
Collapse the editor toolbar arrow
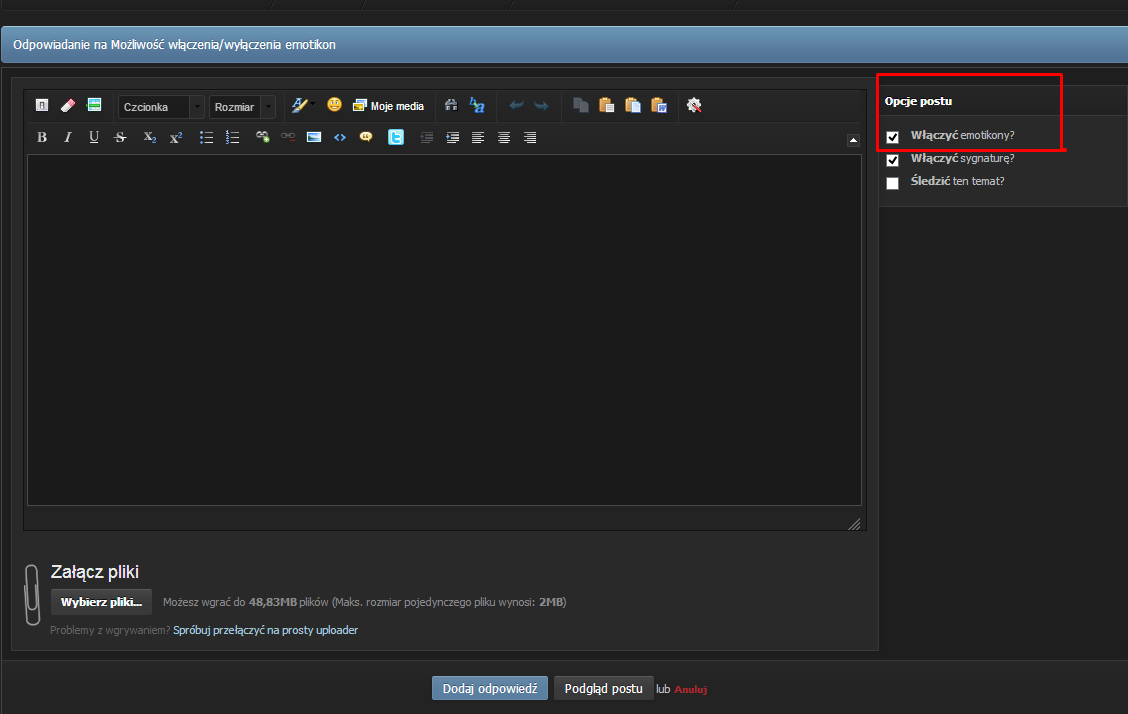[x=853, y=140]
